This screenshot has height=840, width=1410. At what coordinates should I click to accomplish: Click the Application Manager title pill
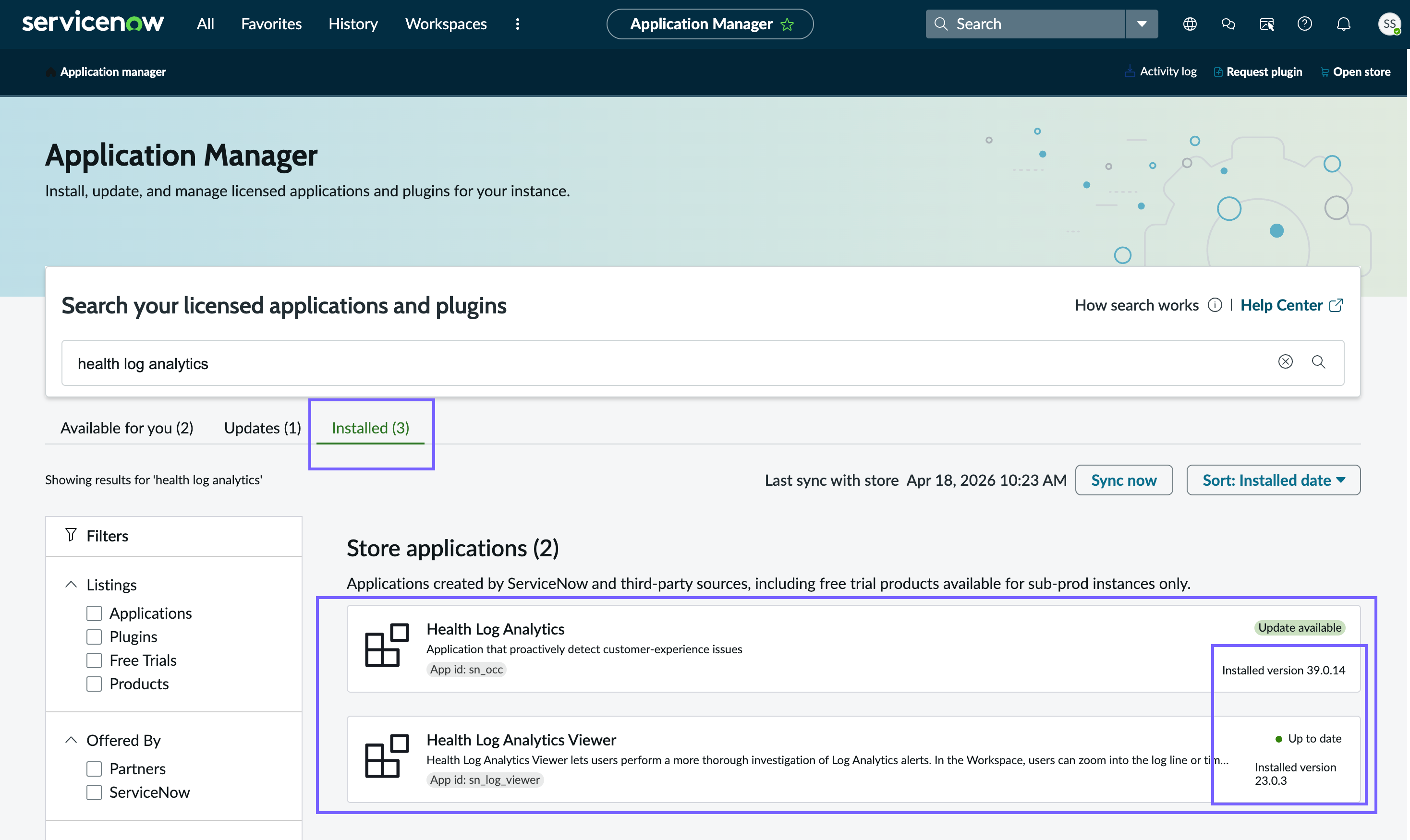[709, 24]
